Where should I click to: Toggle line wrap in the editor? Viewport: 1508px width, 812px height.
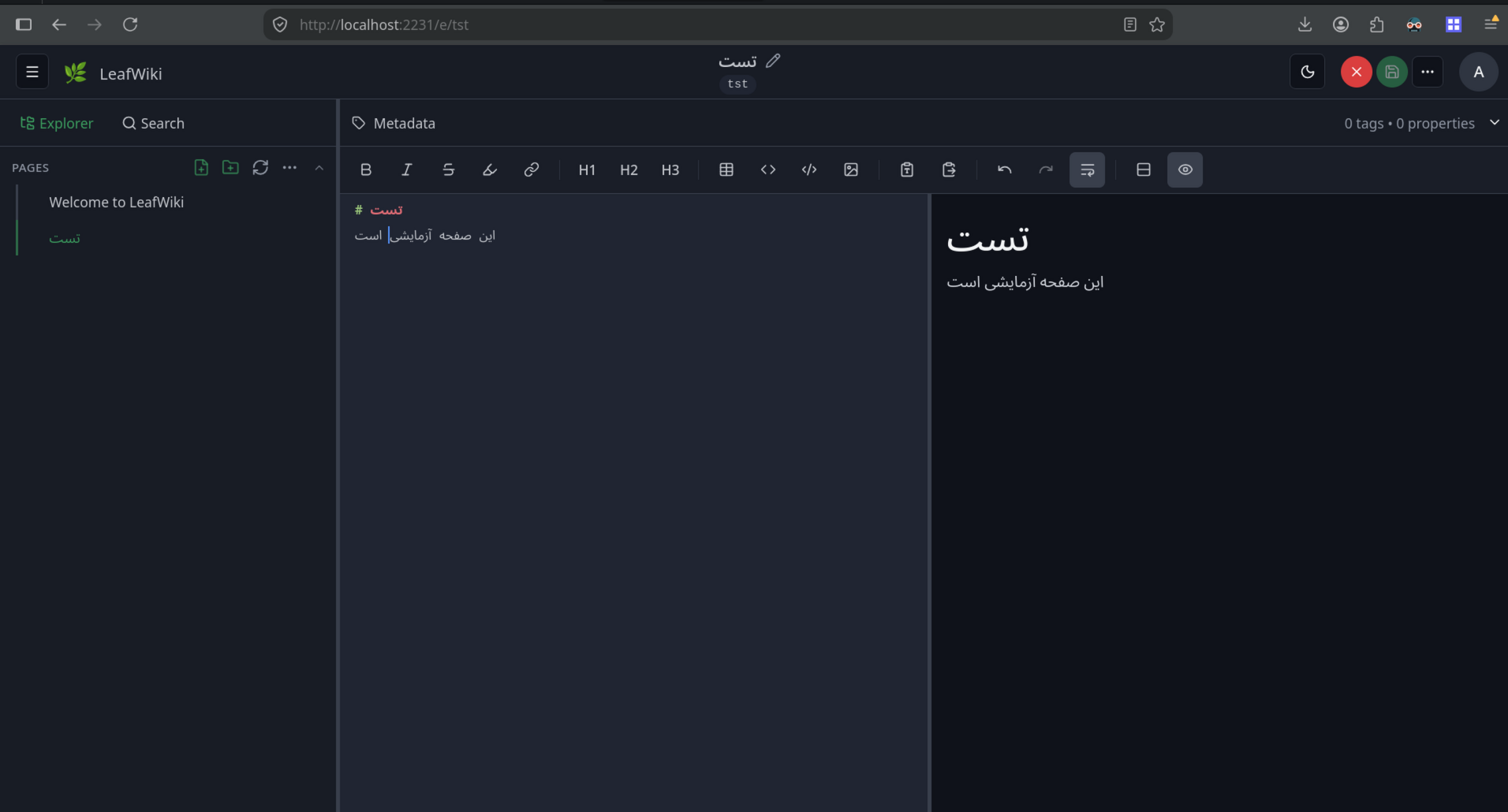tap(1087, 169)
